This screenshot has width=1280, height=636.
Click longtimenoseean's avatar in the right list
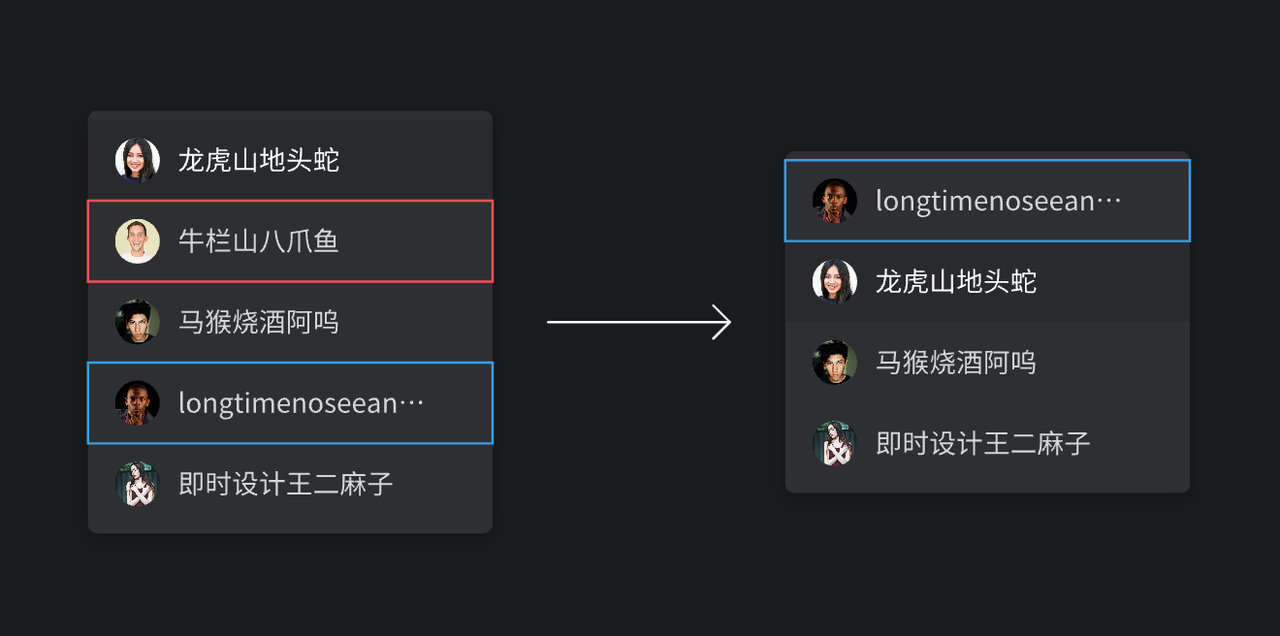tap(834, 199)
